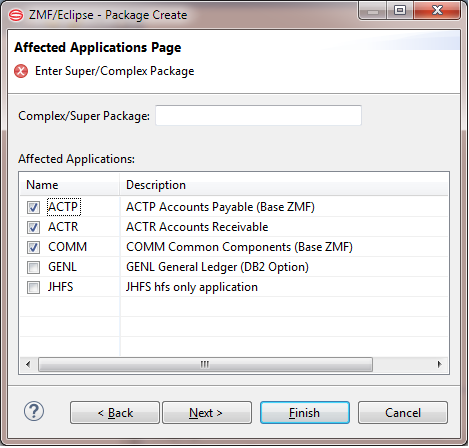This screenshot has width=469, height=448.
Task: Click 'ACTP Accounts Payable (Base ZMF)' description
Action: (x=220, y=207)
